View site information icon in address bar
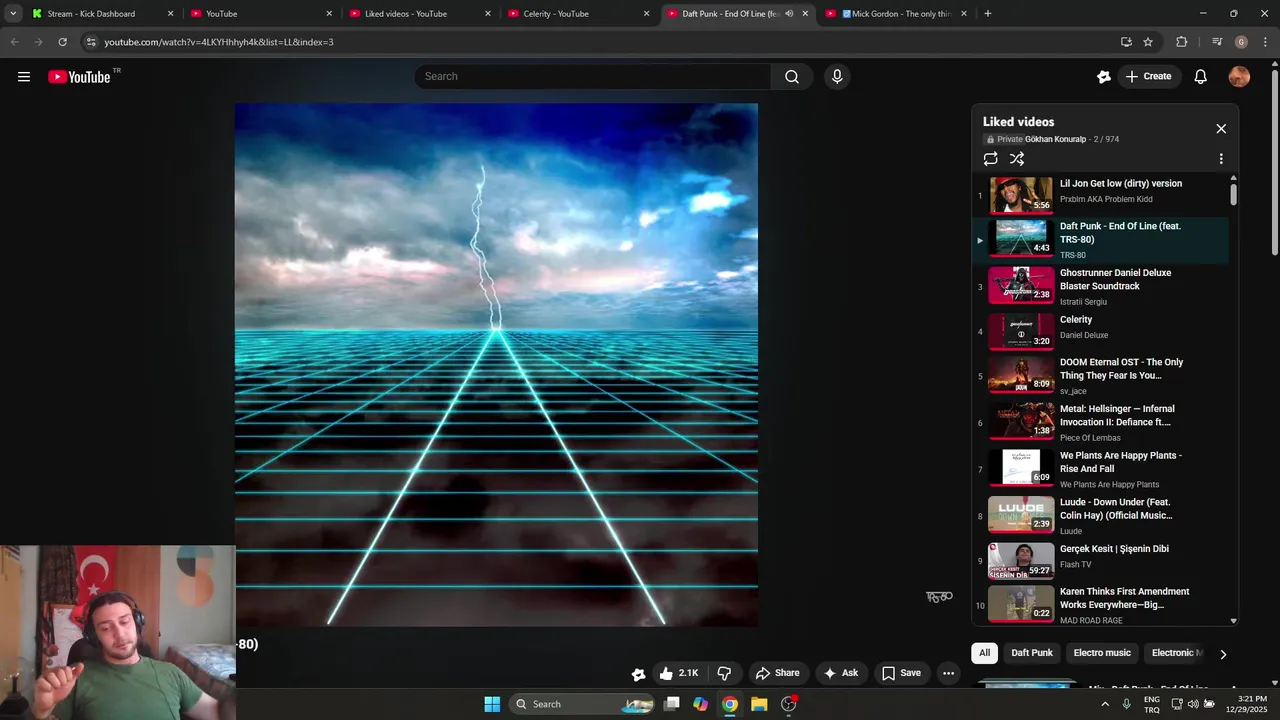 pyautogui.click(x=91, y=42)
